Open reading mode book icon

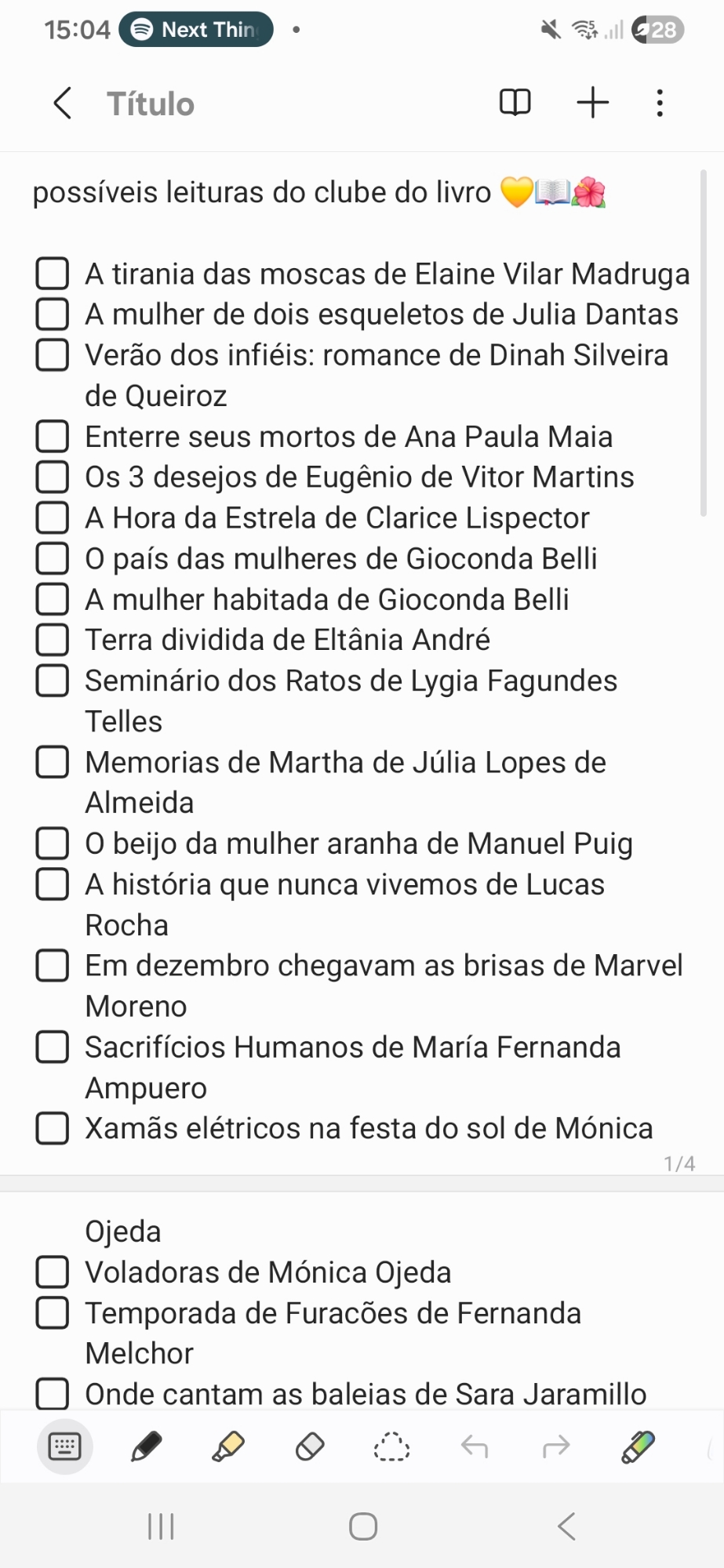click(515, 103)
